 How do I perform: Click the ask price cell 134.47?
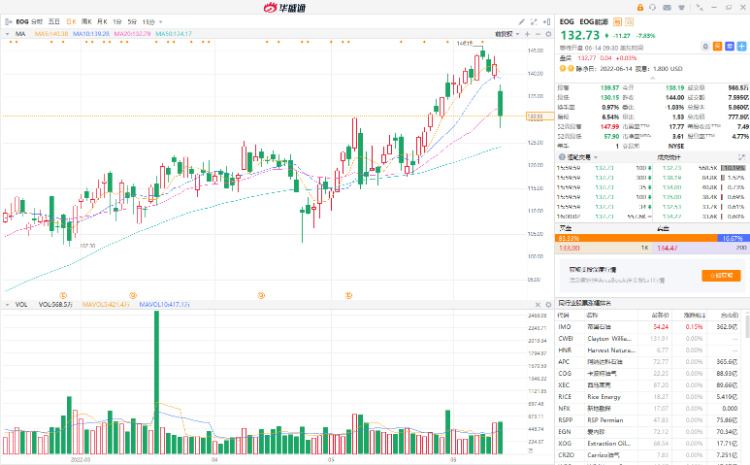tap(701, 248)
